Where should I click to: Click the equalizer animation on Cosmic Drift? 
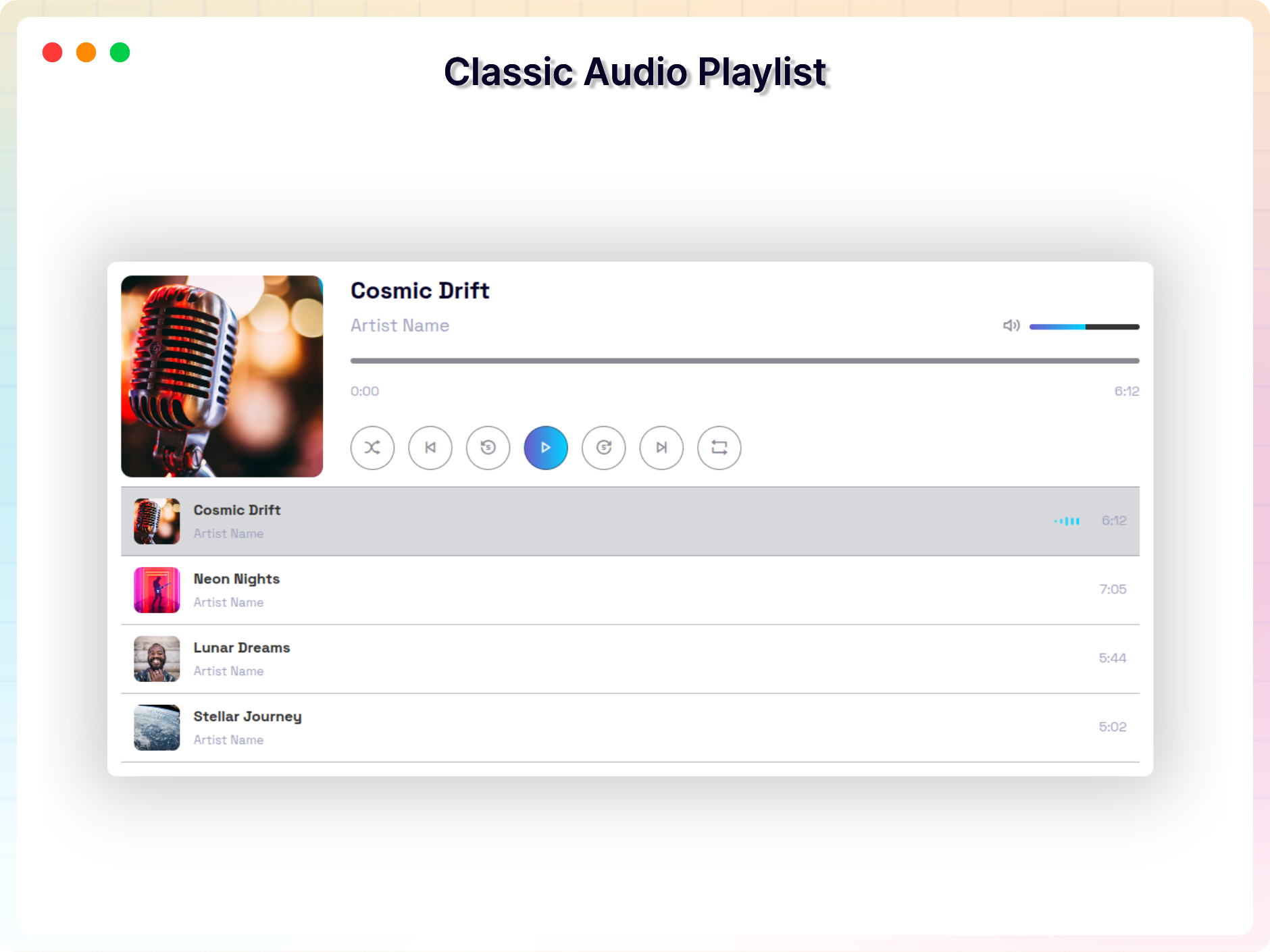1066,521
